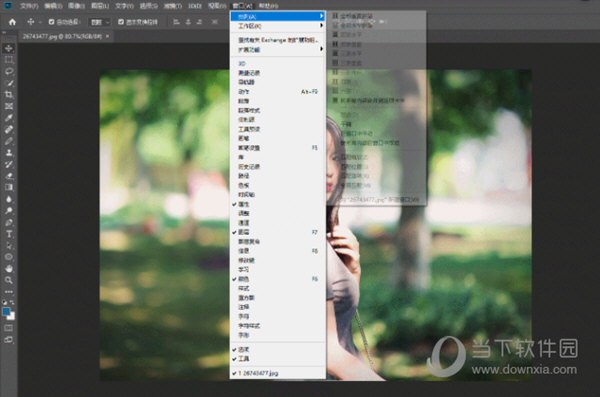Open 历史记录 panel entry
600x397 pixels.
point(277,167)
